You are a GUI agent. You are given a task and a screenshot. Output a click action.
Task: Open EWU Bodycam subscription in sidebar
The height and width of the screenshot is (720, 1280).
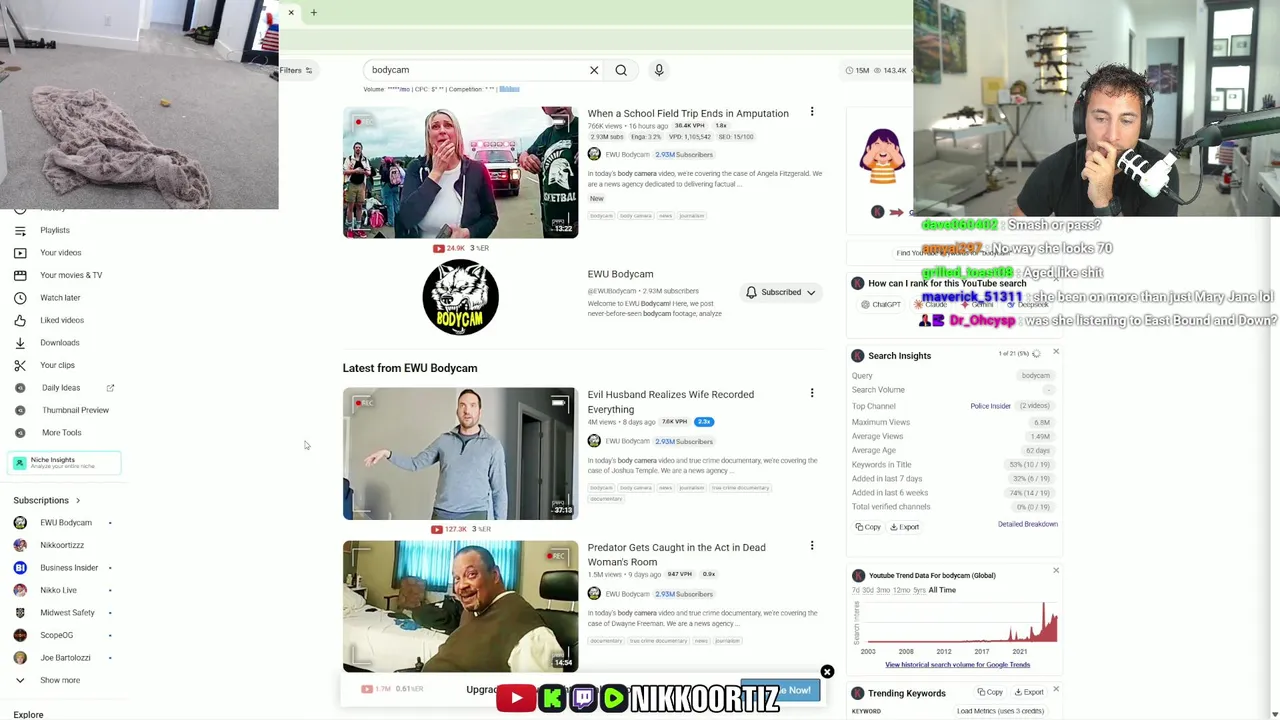click(x=66, y=523)
